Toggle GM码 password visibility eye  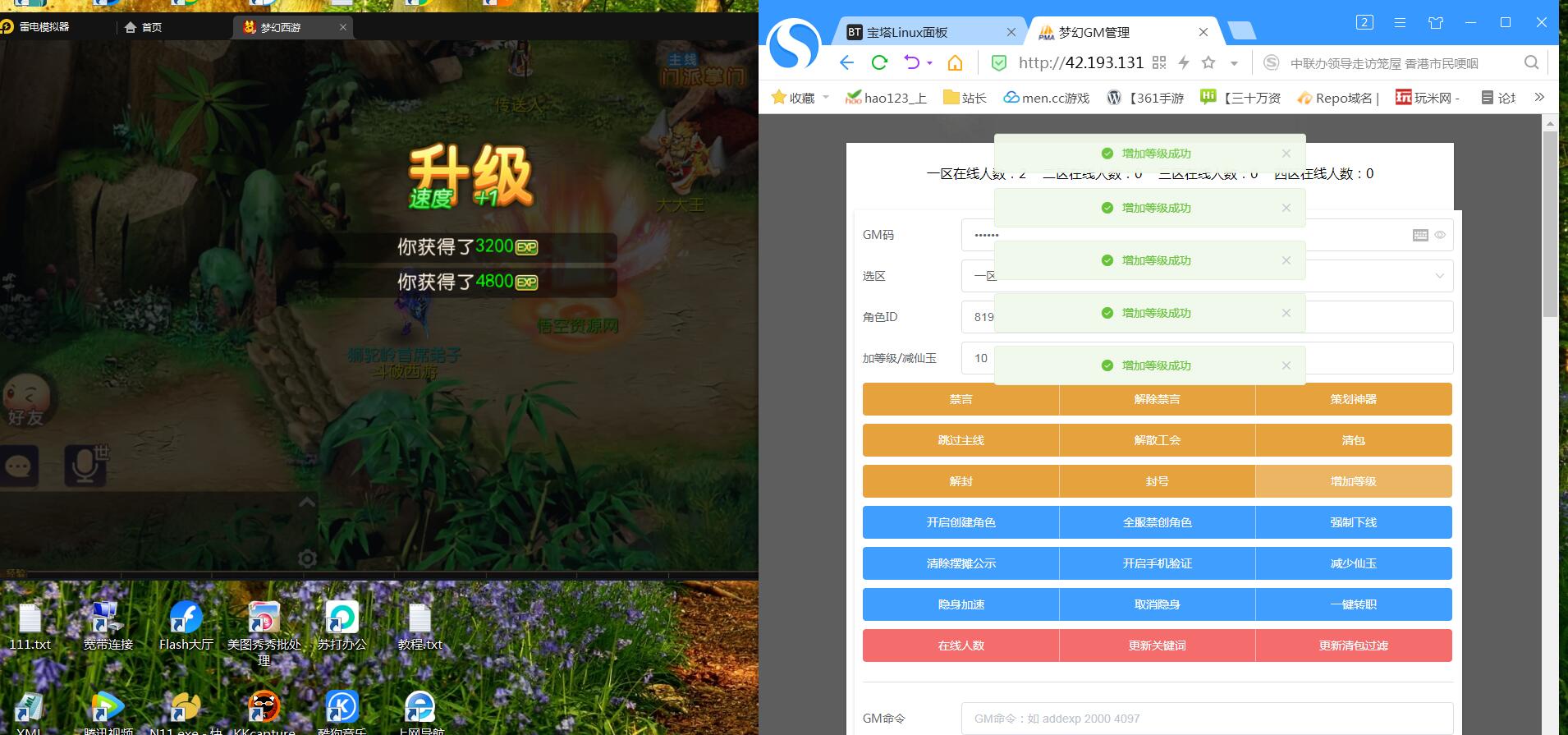coord(1440,235)
